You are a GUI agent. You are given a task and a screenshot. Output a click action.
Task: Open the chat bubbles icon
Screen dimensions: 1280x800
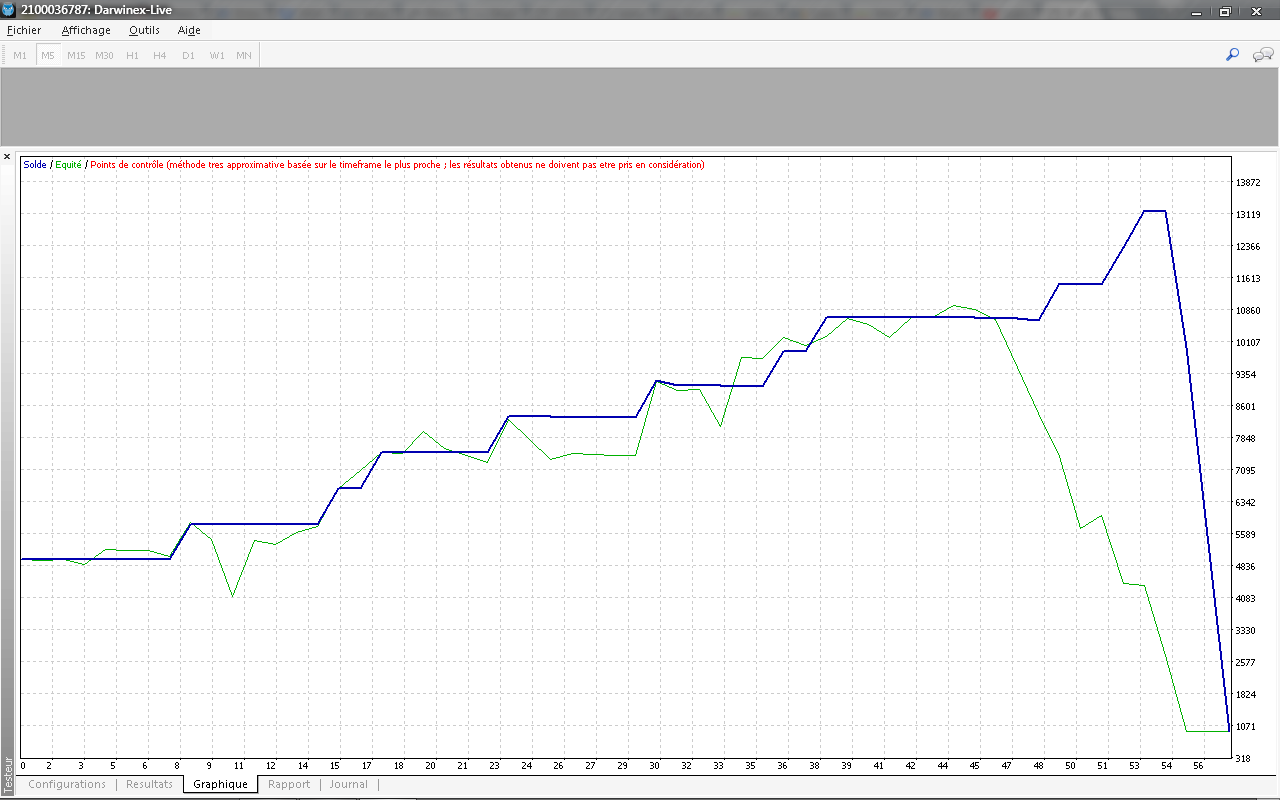[1262, 55]
